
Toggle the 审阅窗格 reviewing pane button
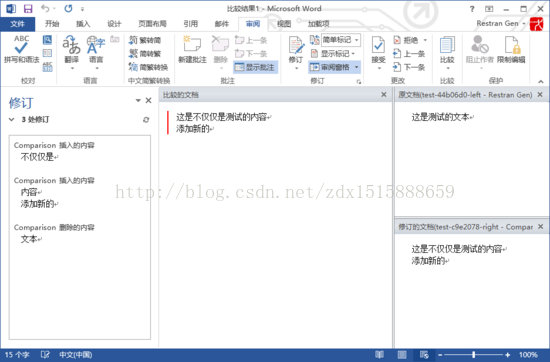coord(330,67)
